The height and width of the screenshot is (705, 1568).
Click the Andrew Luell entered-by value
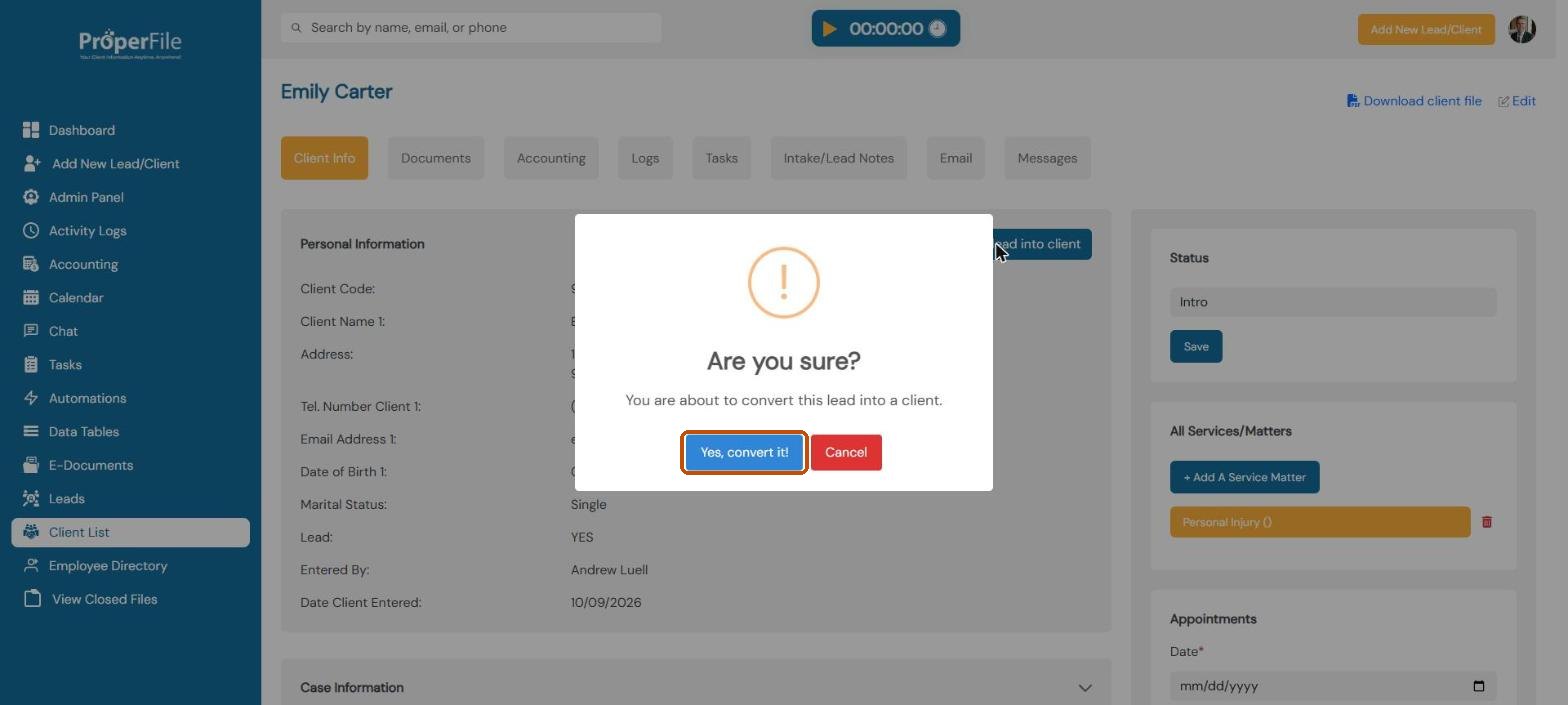coord(609,570)
